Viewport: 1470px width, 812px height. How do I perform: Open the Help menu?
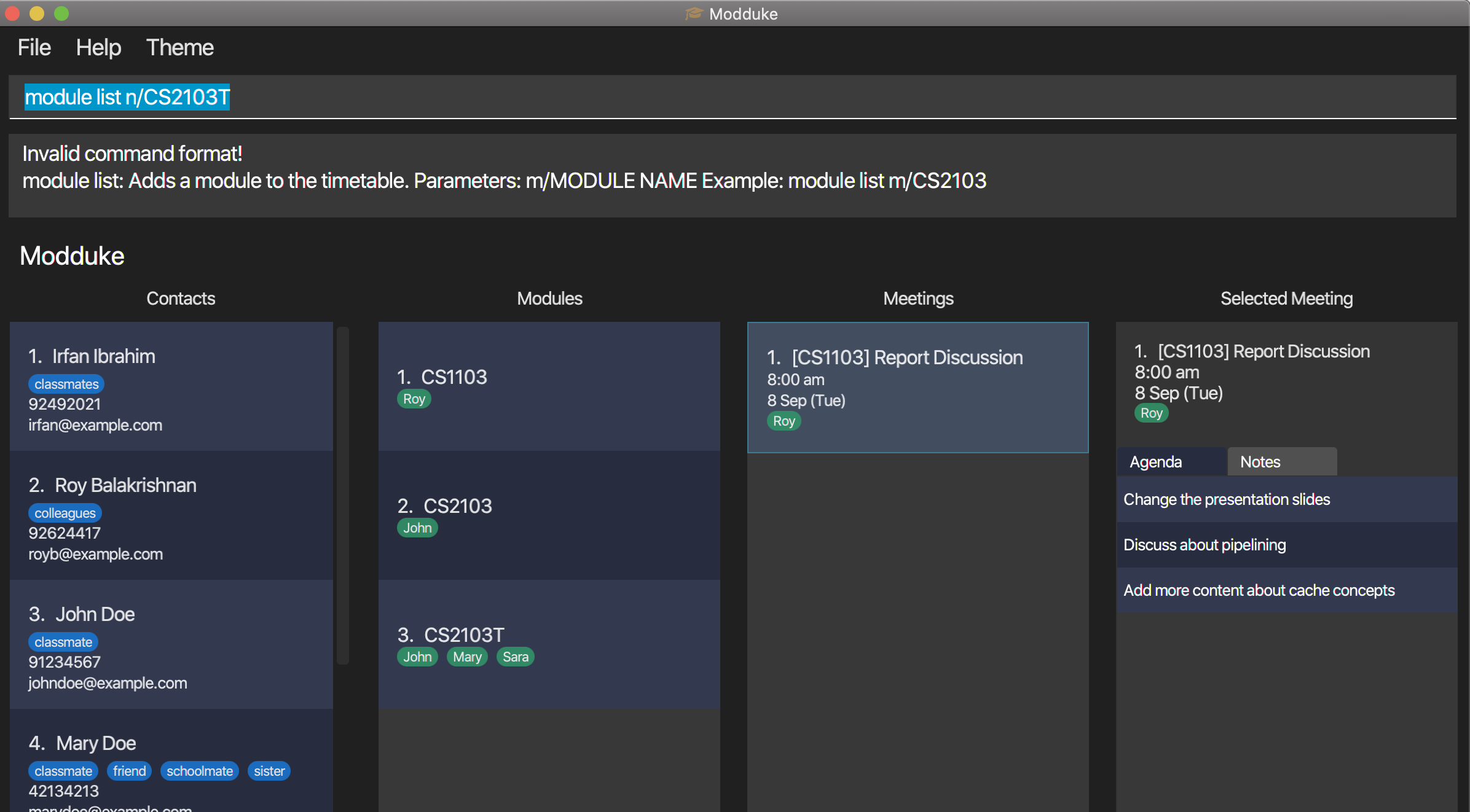coord(98,48)
